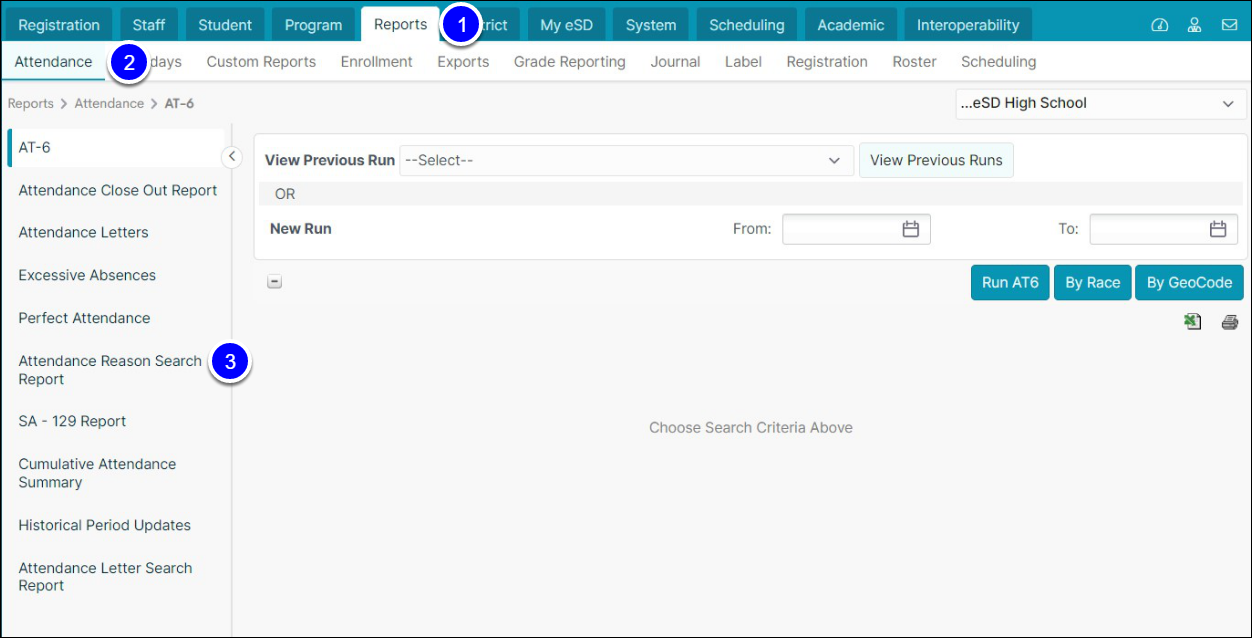Screen dimensions: 1252x638
Task: Open calendar picker for From date
Action: 910,229
